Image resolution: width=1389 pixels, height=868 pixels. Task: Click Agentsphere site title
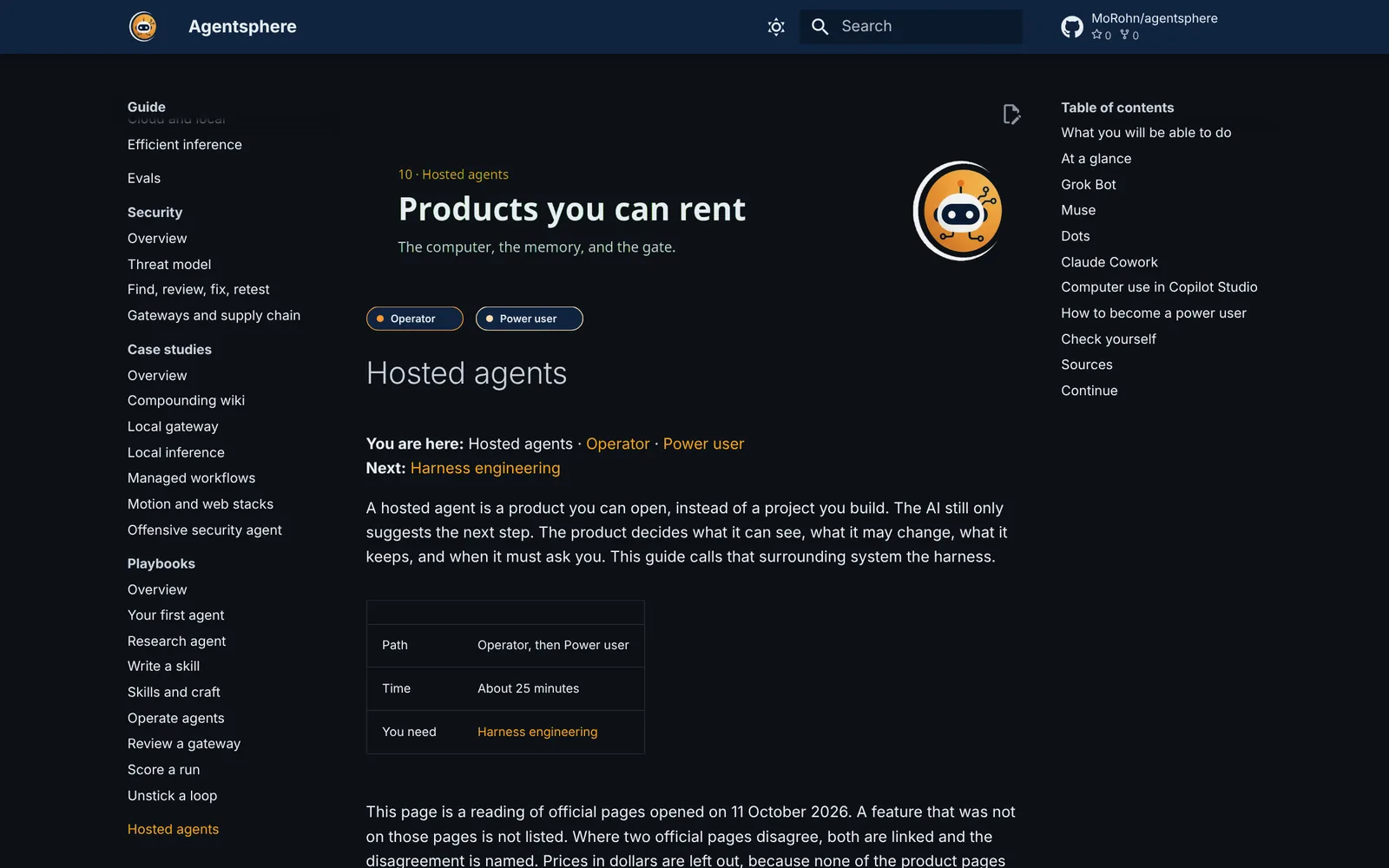(242, 27)
